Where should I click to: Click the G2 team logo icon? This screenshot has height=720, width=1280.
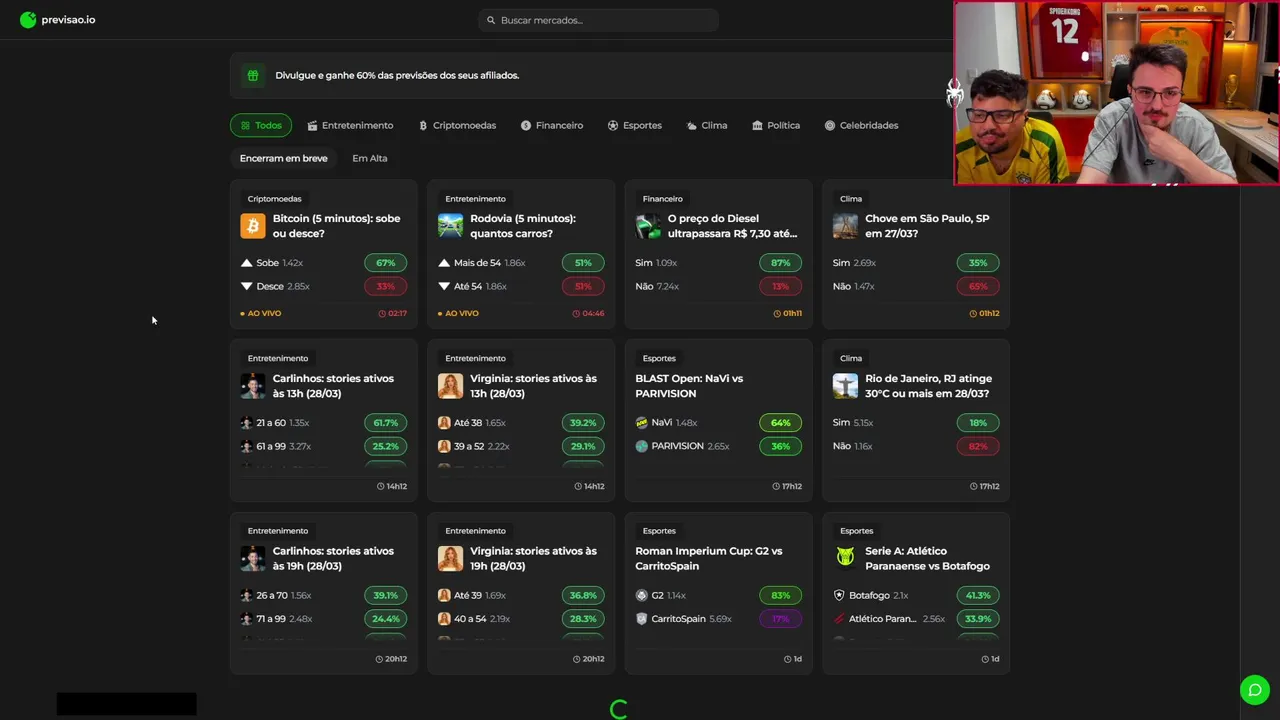[642, 595]
